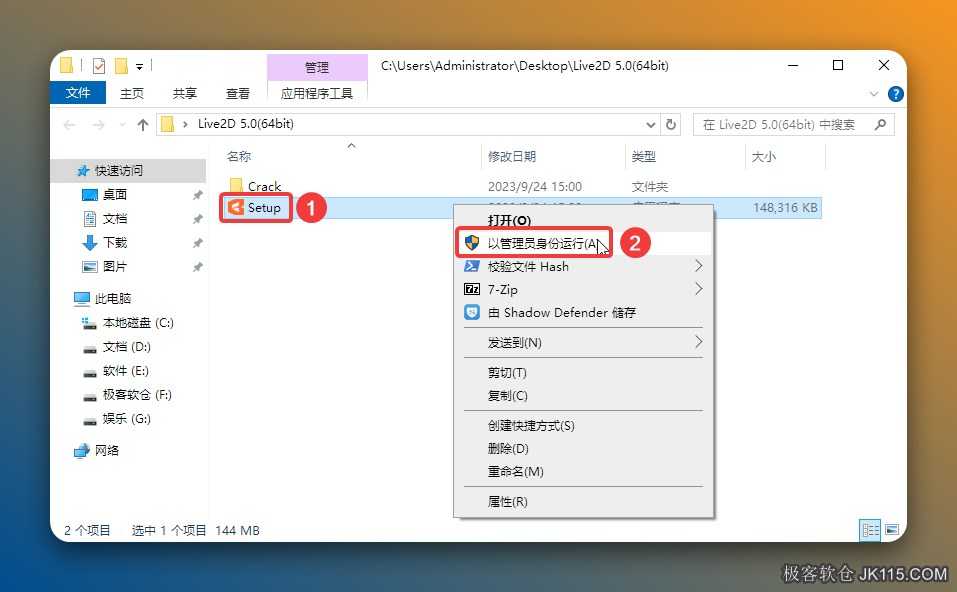Click the search magnifier icon
The height and width of the screenshot is (592, 957).
coord(880,125)
